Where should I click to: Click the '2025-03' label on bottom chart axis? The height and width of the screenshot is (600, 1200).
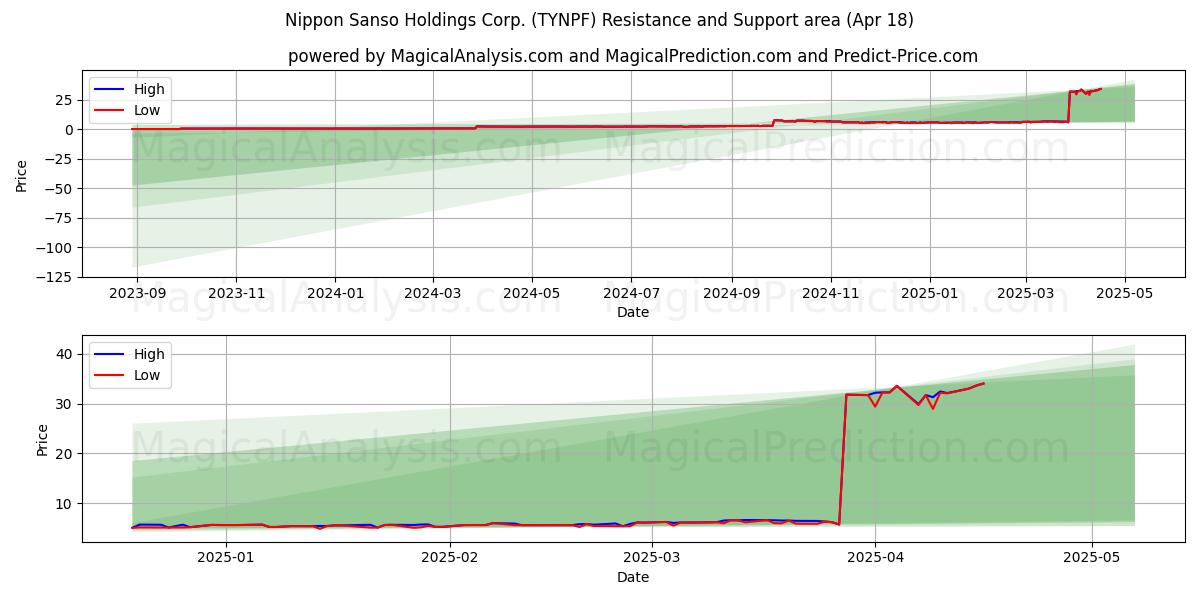tap(652, 559)
